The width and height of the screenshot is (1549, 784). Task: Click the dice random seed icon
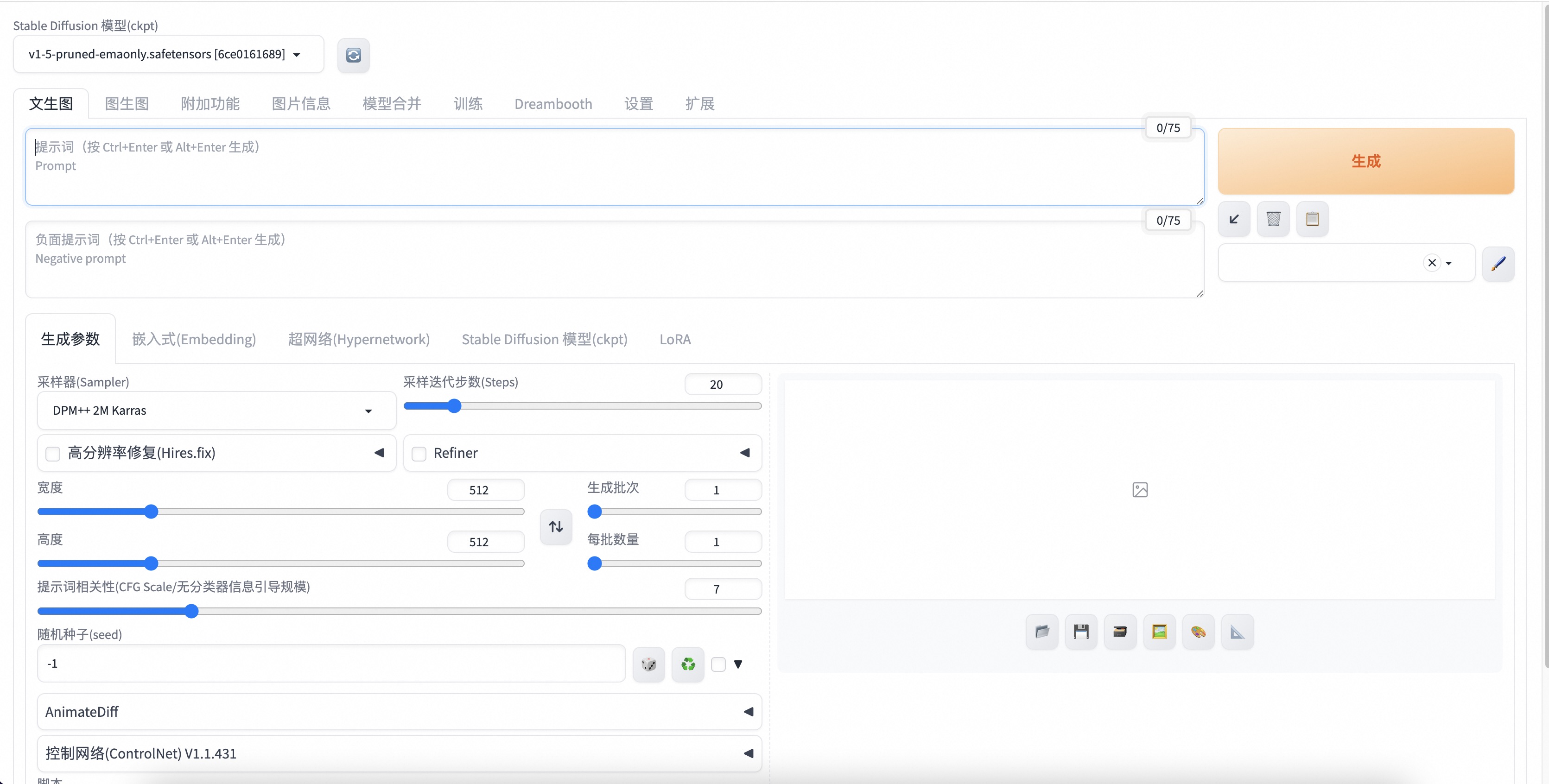pyautogui.click(x=649, y=664)
